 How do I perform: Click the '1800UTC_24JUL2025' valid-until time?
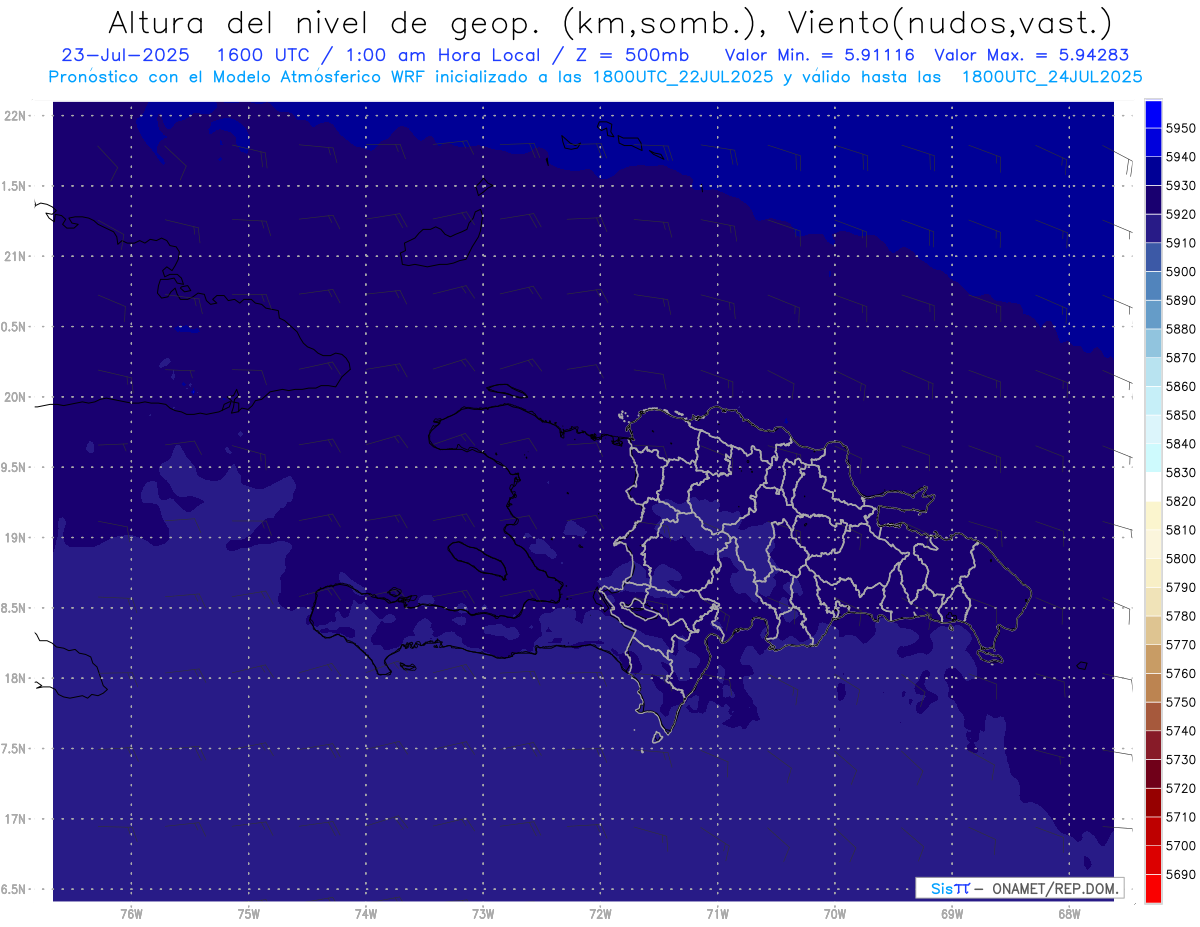pyautogui.click(x=1052, y=77)
